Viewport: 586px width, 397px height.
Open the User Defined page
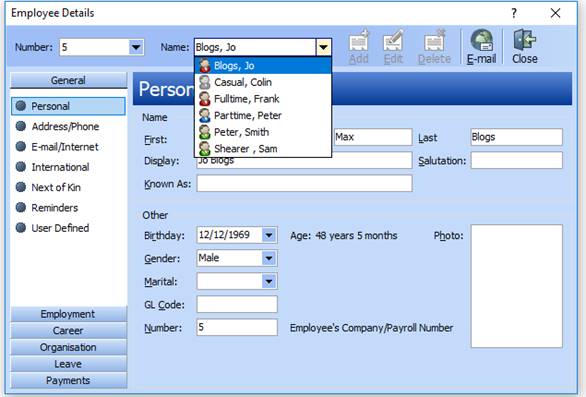pos(60,228)
